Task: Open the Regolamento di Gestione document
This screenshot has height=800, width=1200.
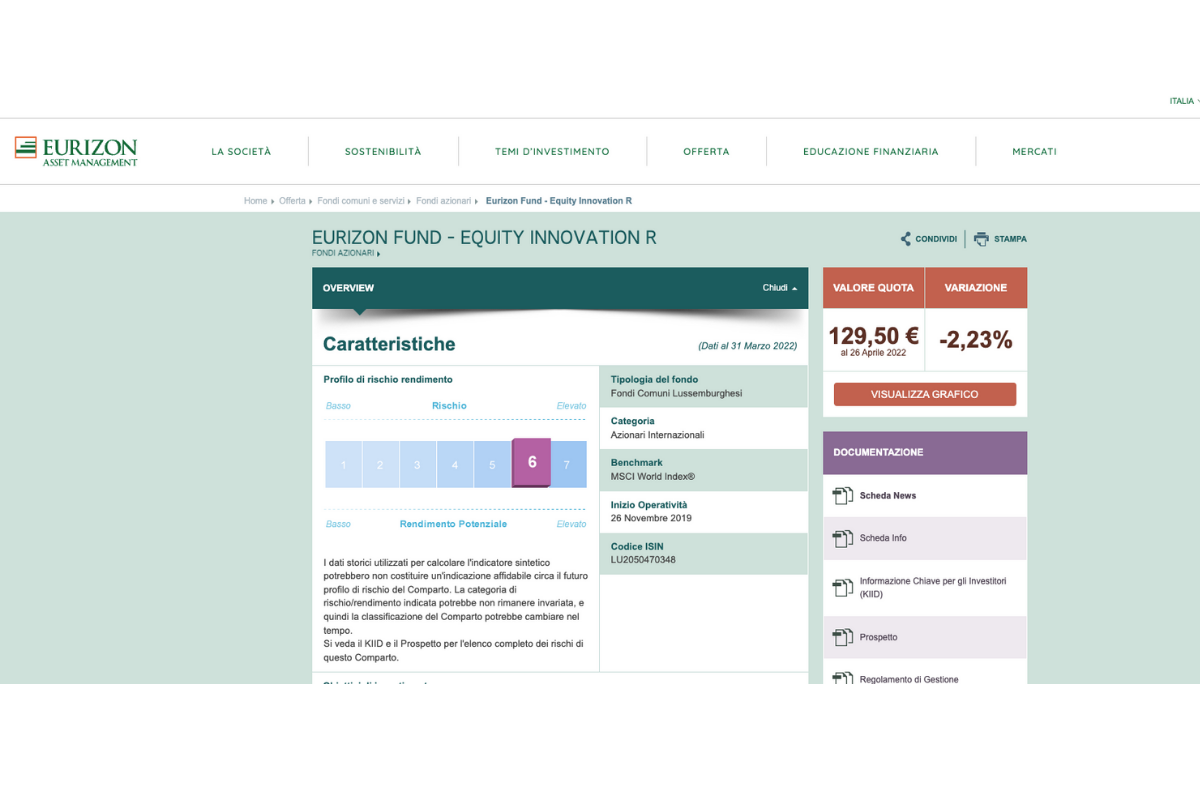Action: 909,679
